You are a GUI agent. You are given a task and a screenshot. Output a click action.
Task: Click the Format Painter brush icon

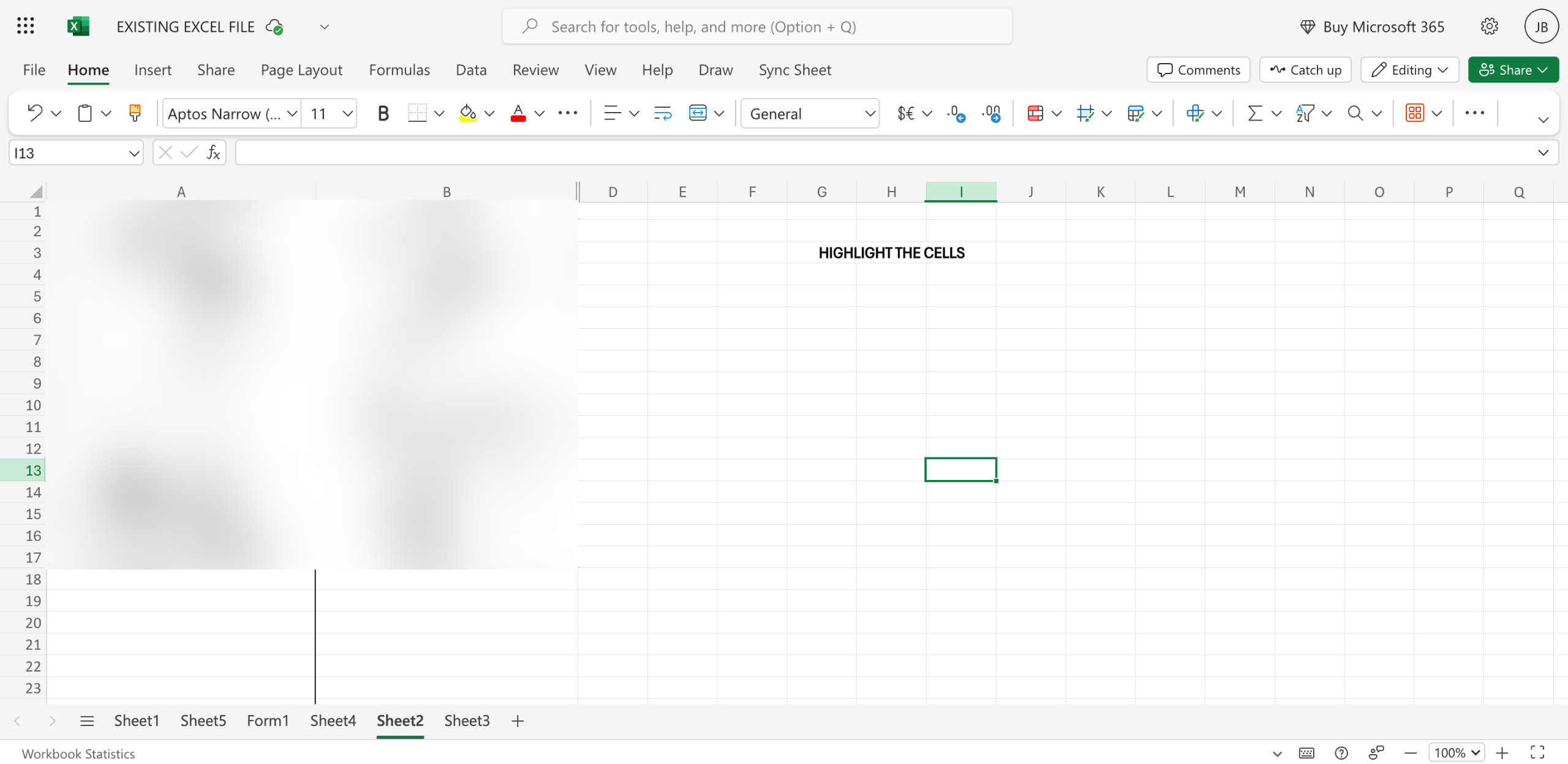[135, 113]
